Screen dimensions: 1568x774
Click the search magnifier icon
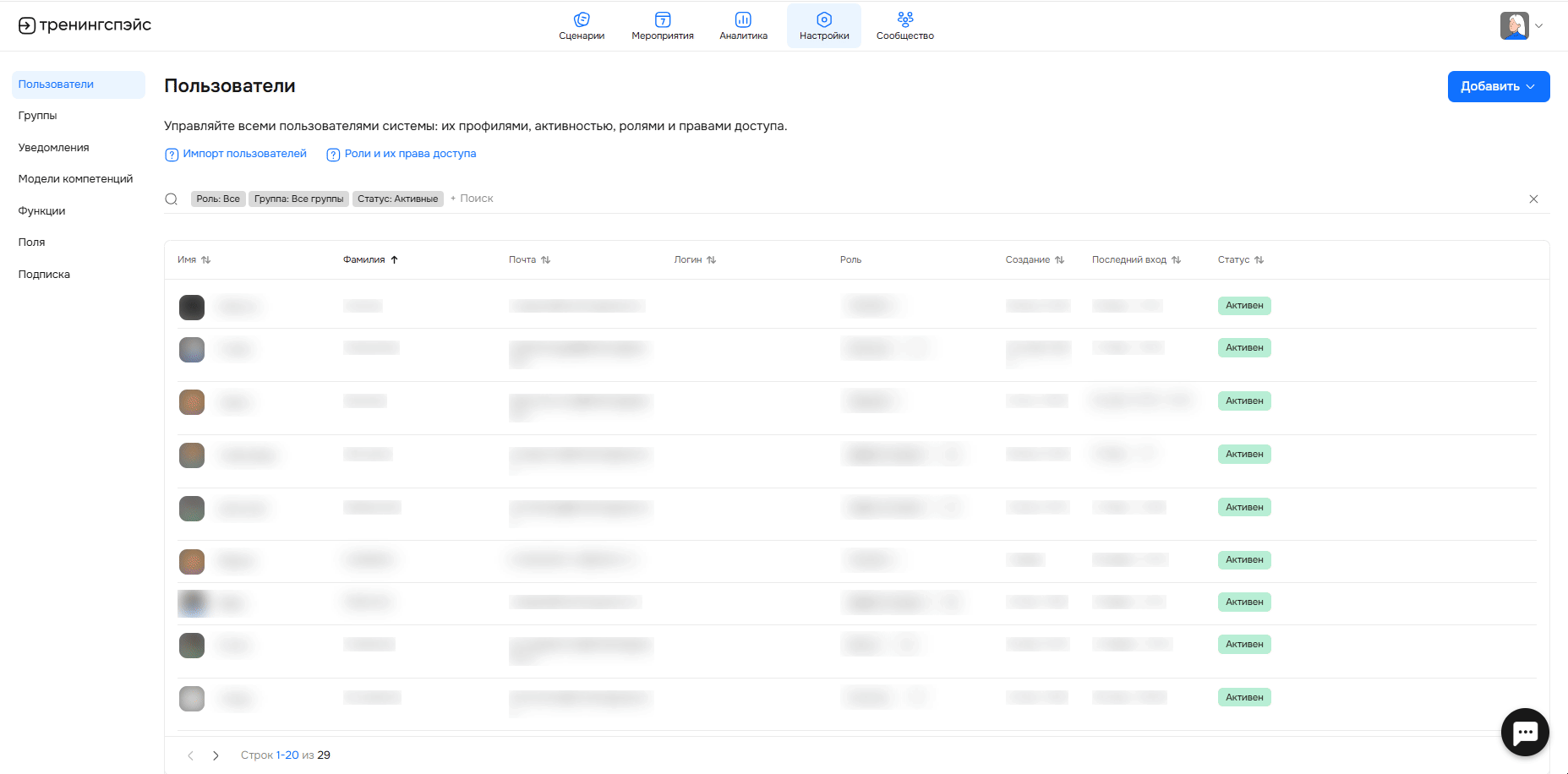pos(172,199)
